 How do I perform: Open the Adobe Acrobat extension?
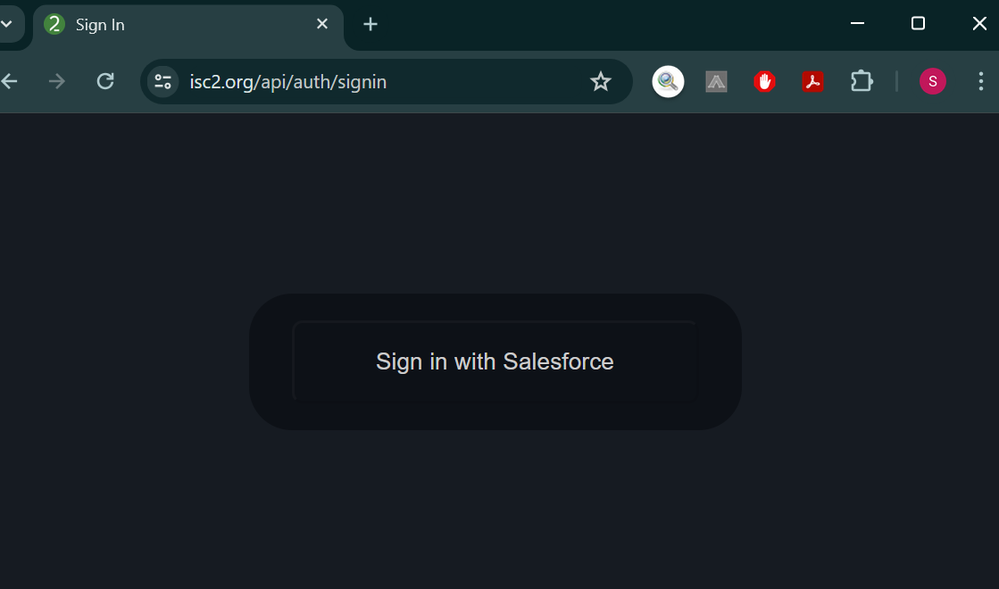pos(812,81)
